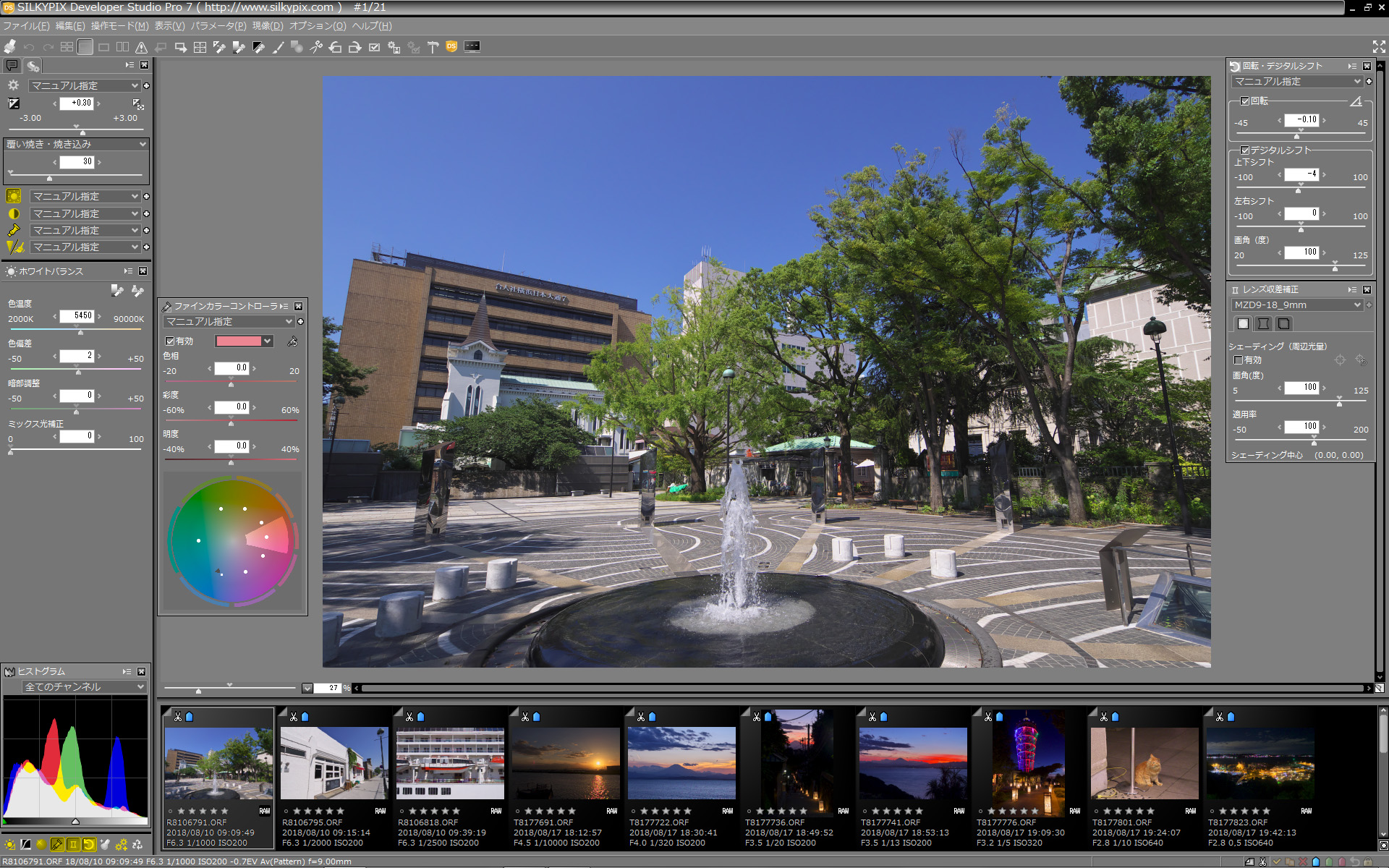The image size is (1389, 868).
Task: Open the 編集(E) menu
Action: pos(70,26)
